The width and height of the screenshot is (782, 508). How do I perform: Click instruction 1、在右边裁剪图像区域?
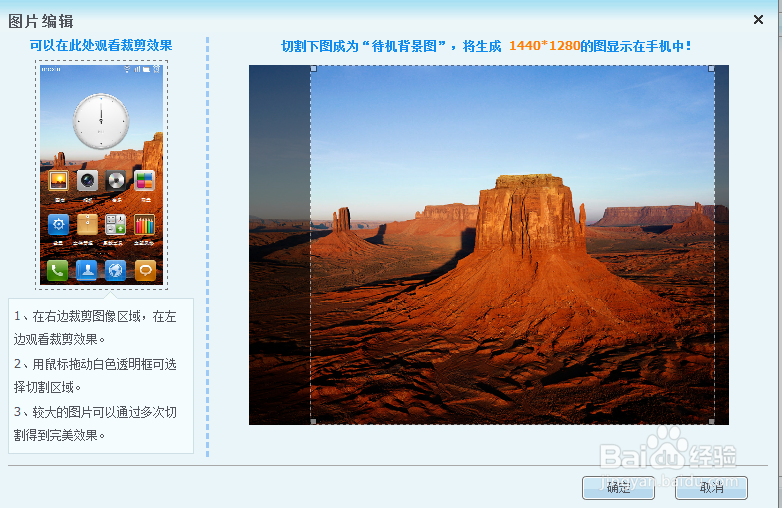(x=95, y=328)
